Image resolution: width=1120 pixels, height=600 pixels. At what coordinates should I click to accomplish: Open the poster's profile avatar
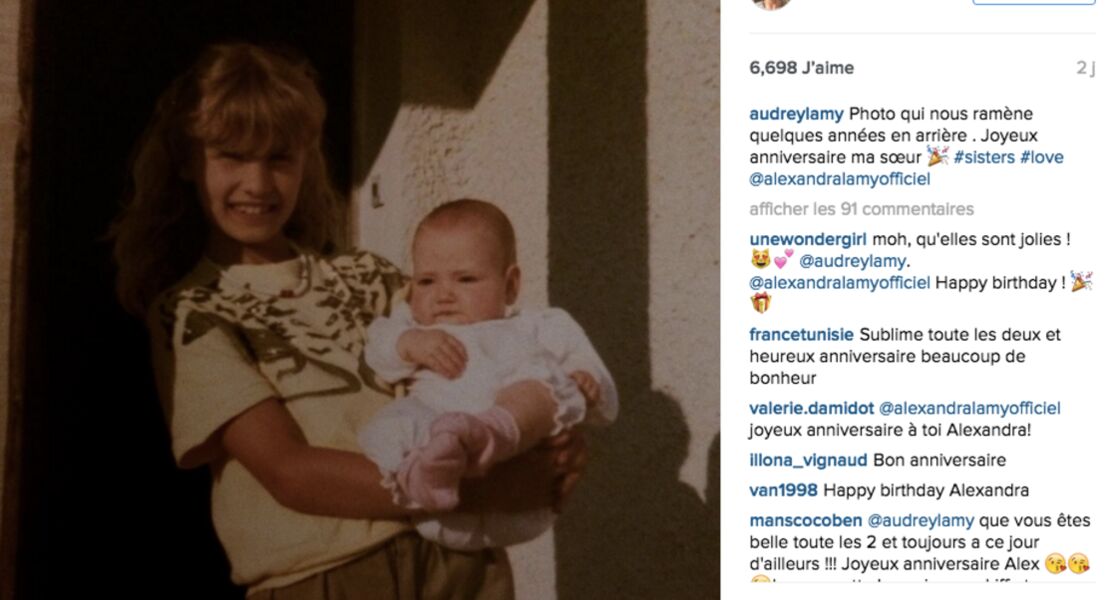(771, 4)
